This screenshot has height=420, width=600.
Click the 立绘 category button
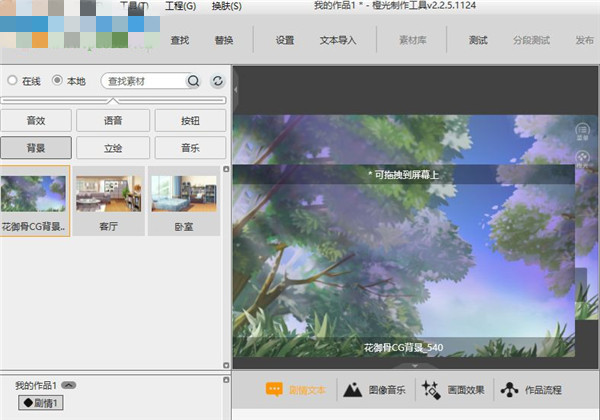click(113, 147)
